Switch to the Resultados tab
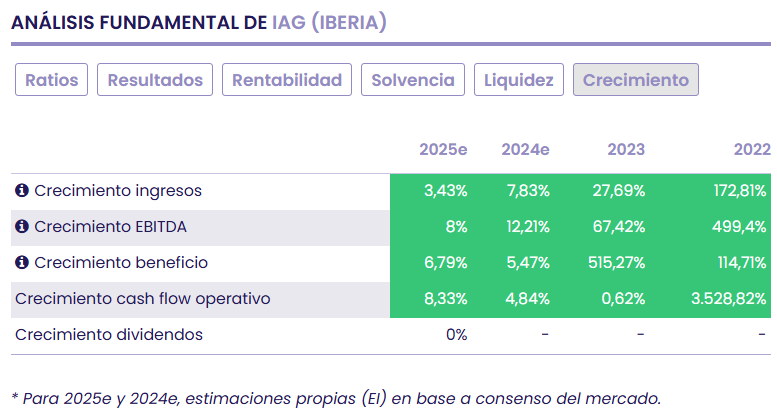Viewport: 777px width, 415px height. point(155,80)
